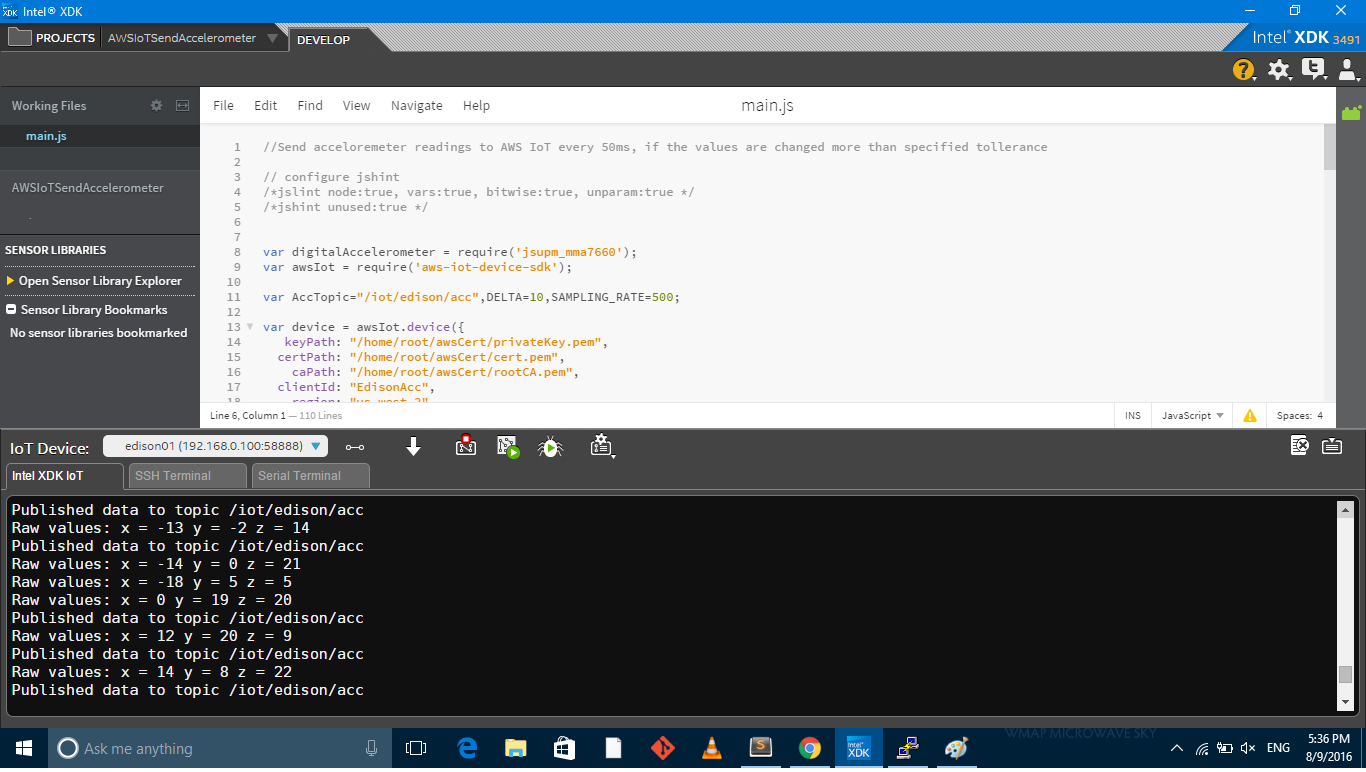Split the editor view from Working Files

pos(182,105)
